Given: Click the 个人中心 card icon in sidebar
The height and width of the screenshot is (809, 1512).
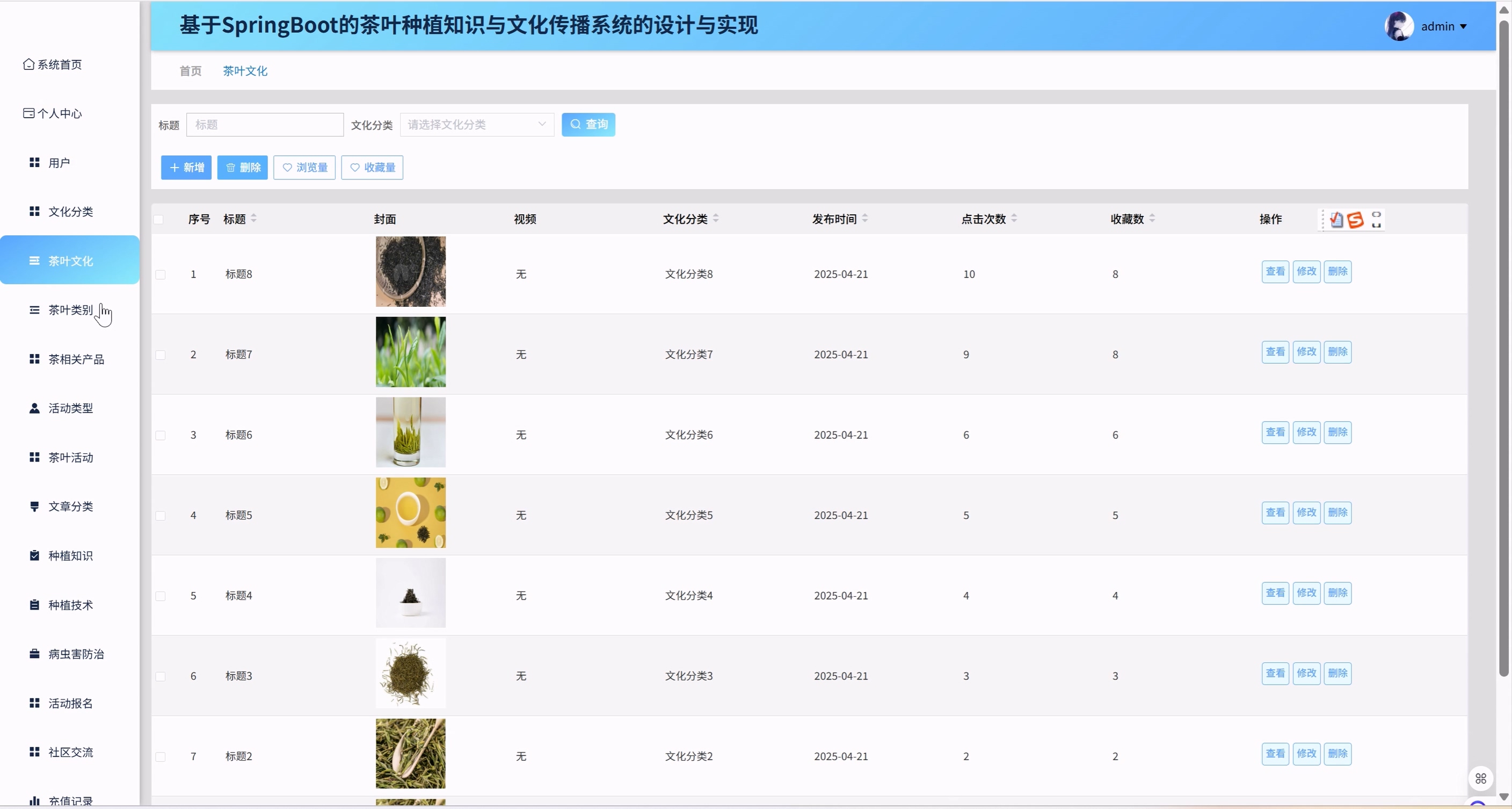Looking at the screenshot, I should (x=28, y=113).
